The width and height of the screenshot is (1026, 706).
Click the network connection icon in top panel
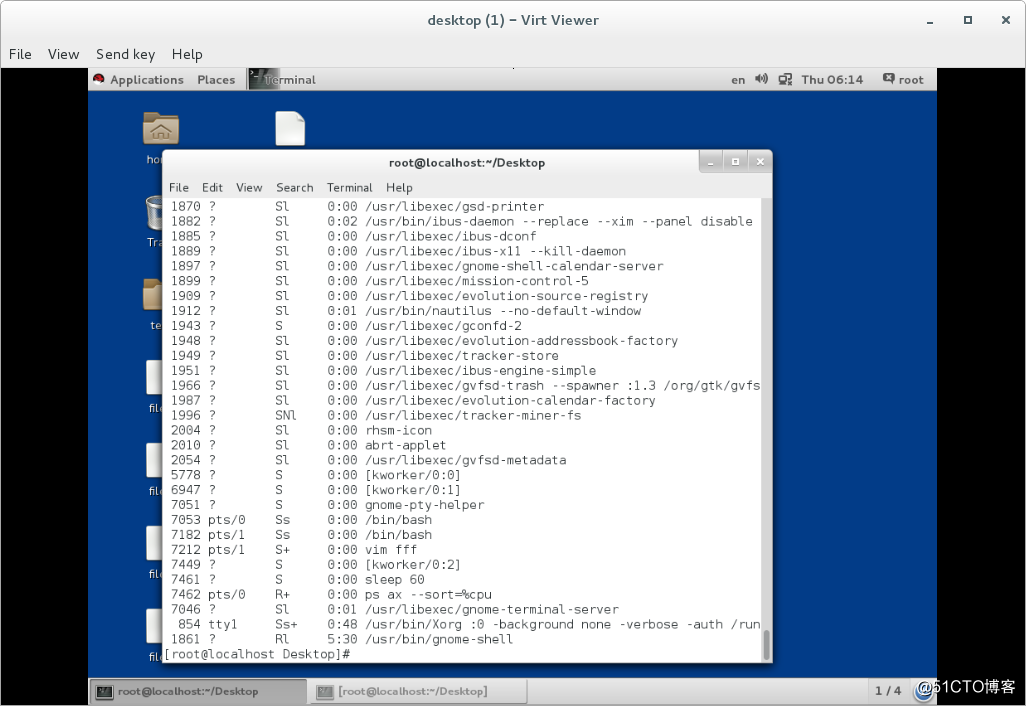point(785,80)
